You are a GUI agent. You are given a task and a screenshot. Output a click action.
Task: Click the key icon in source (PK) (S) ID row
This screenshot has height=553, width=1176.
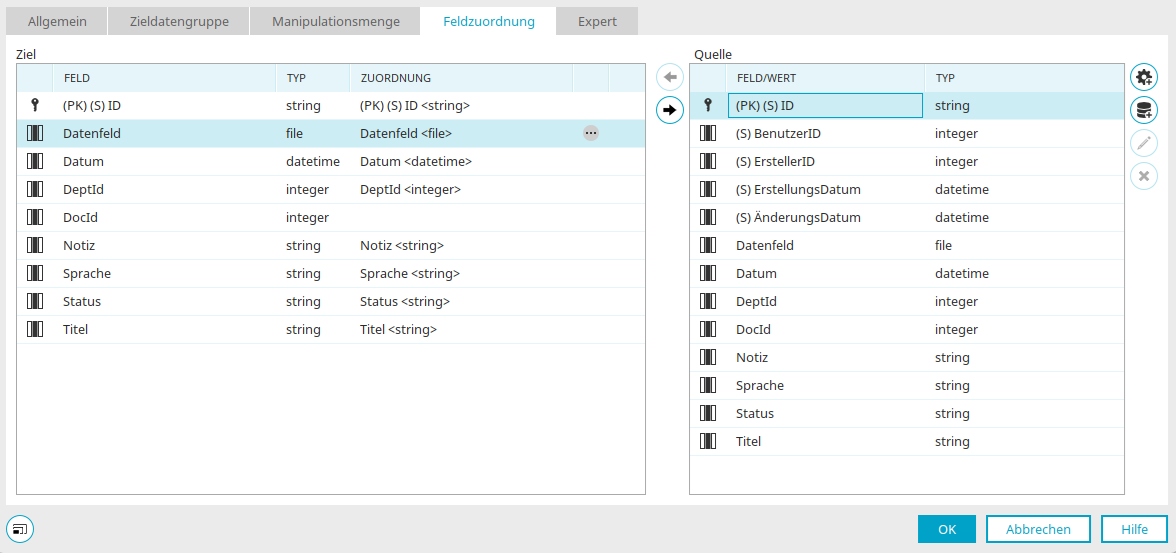point(707,106)
